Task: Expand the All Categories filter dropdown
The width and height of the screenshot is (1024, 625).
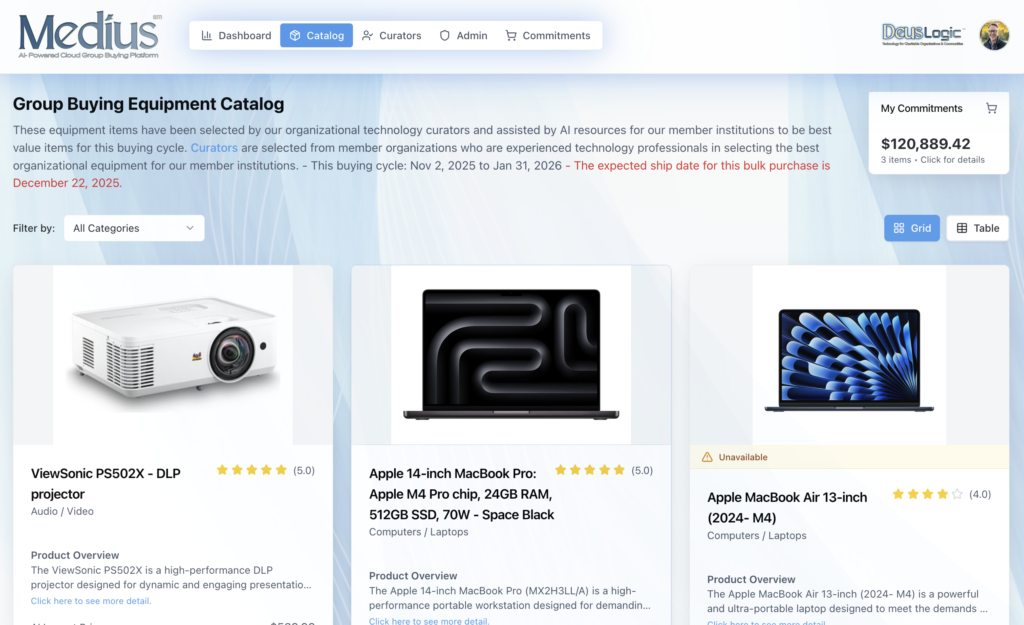Action: click(134, 228)
